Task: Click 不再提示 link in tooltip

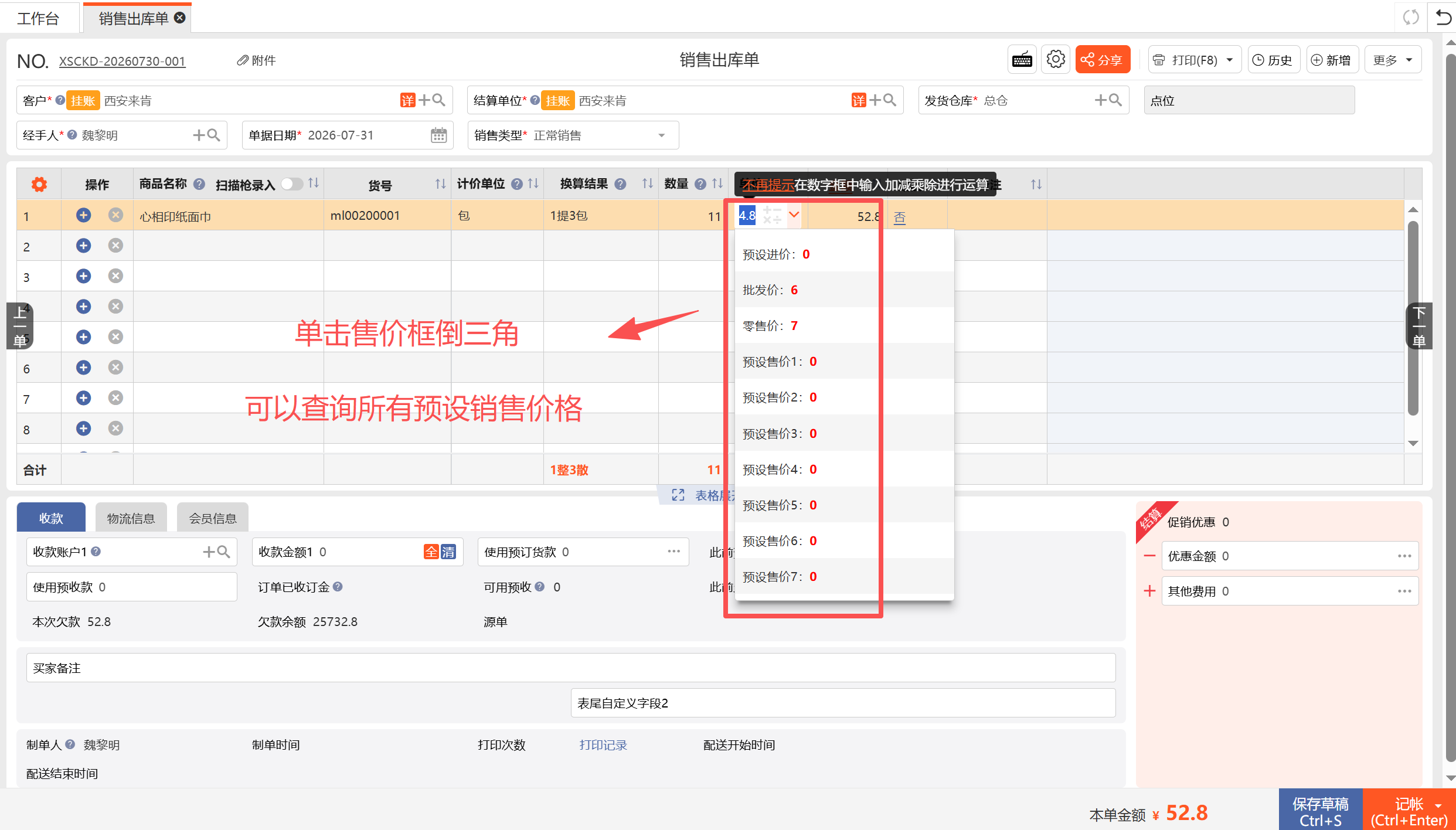Action: point(768,185)
